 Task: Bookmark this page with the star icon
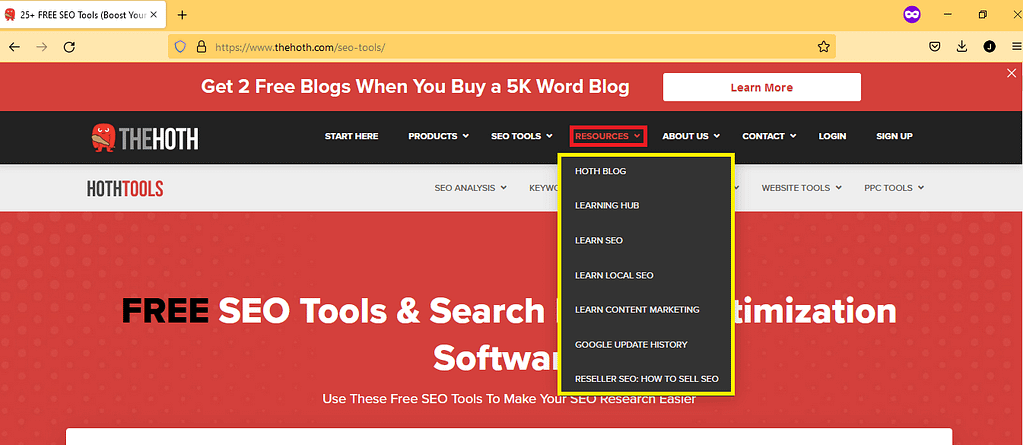tap(823, 47)
